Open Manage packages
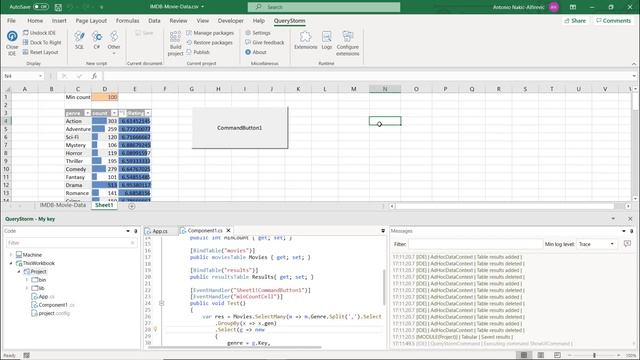The width and height of the screenshot is (640, 360). coord(210,33)
